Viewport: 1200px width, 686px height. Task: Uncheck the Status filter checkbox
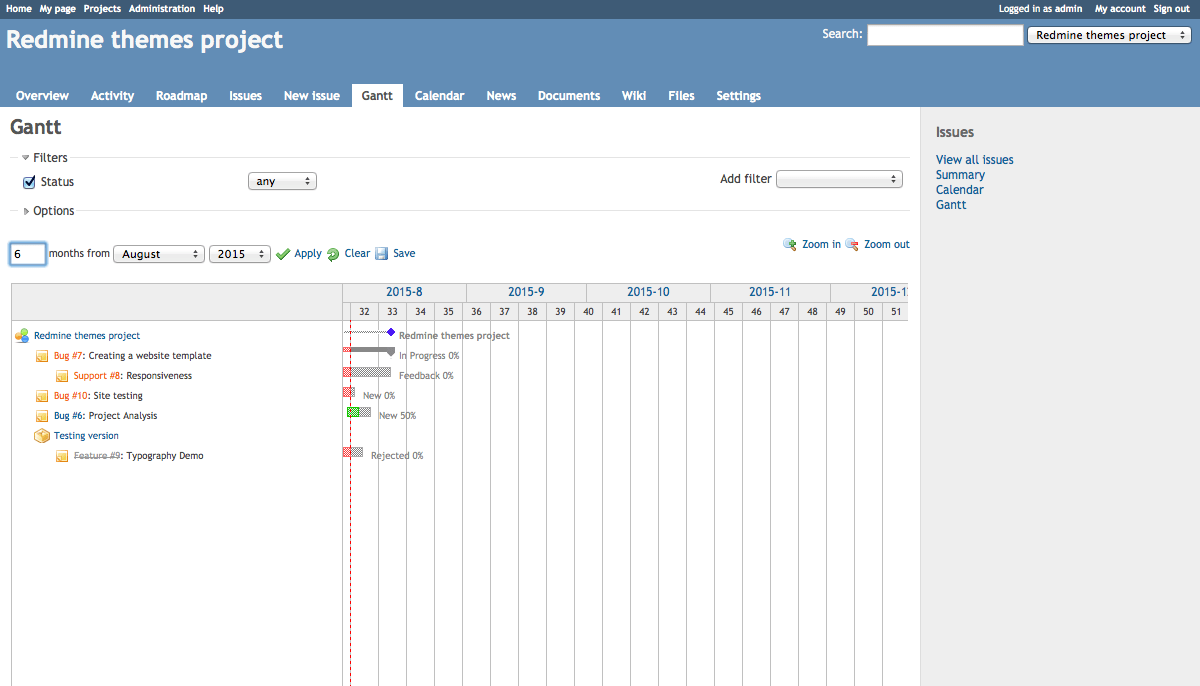[29, 182]
